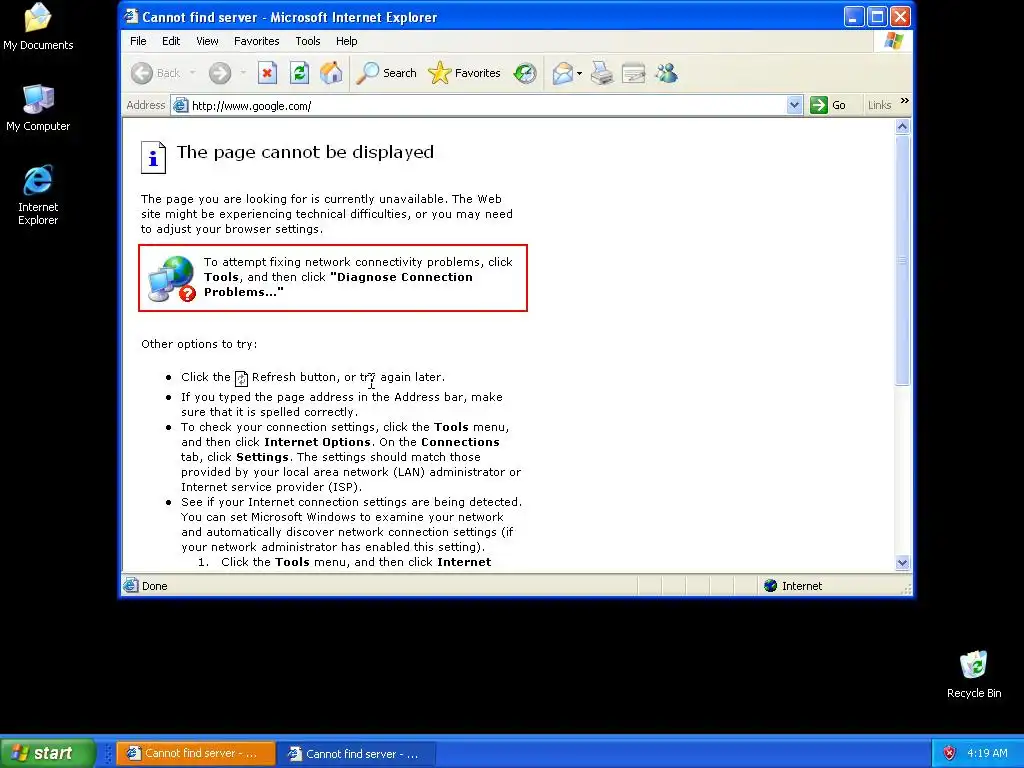The width and height of the screenshot is (1024, 768).
Task: Click the network globe diagnostic icon
Action: (x=172, y=279)
